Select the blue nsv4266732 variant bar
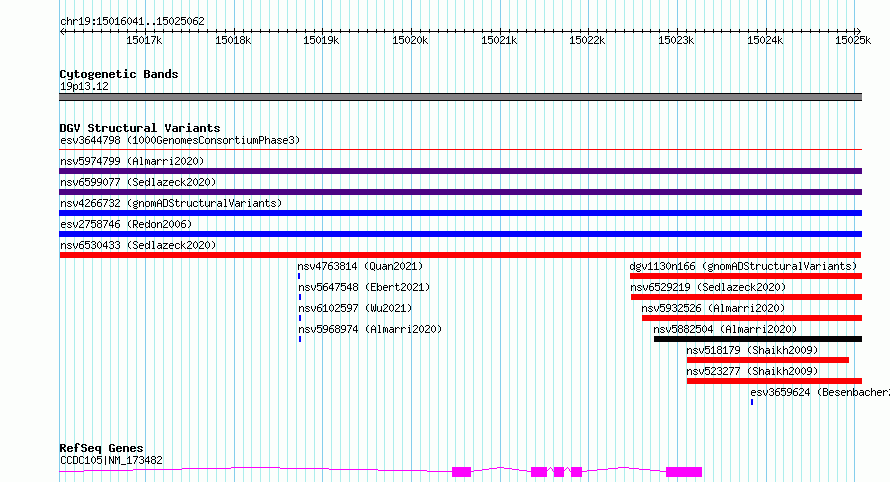 coord(460,213)
